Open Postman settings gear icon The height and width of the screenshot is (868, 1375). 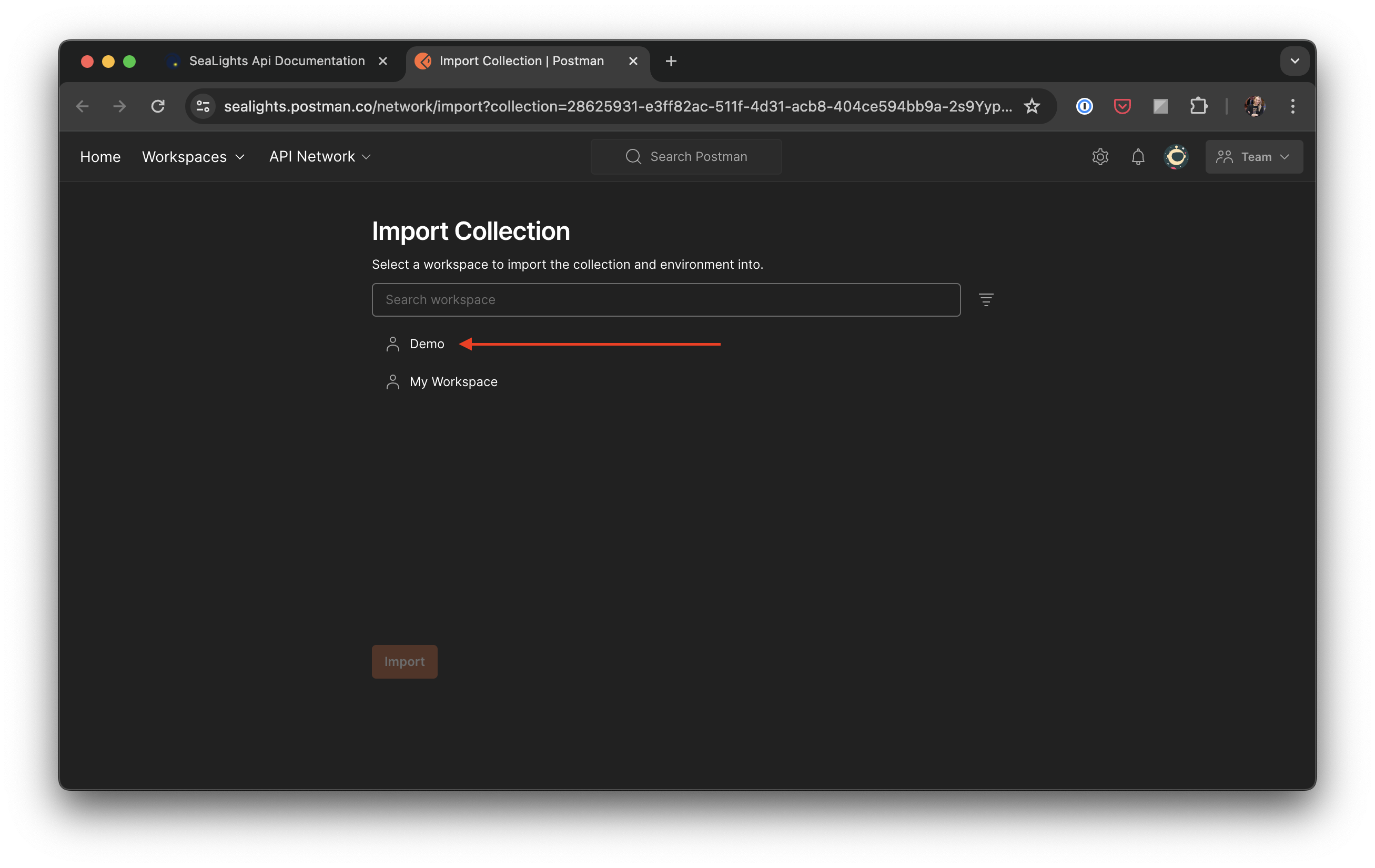1100,156
